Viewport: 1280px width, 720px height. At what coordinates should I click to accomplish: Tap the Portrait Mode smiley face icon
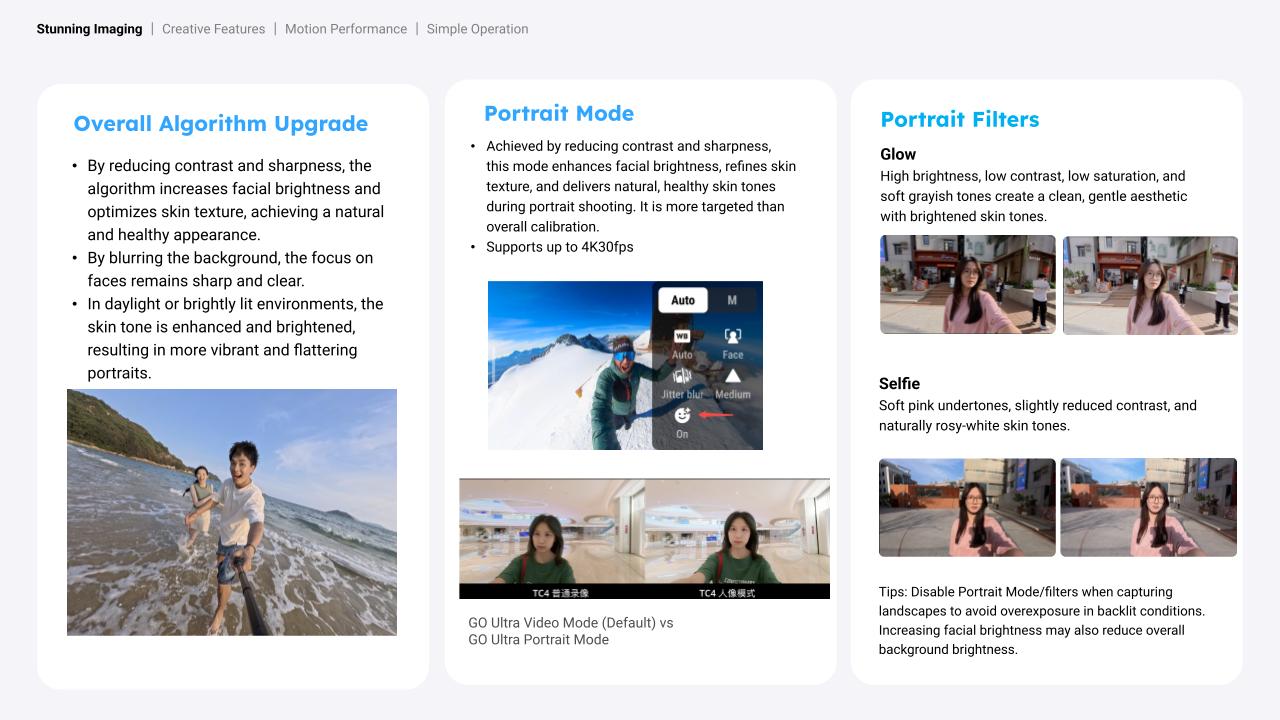pos(682,415)
